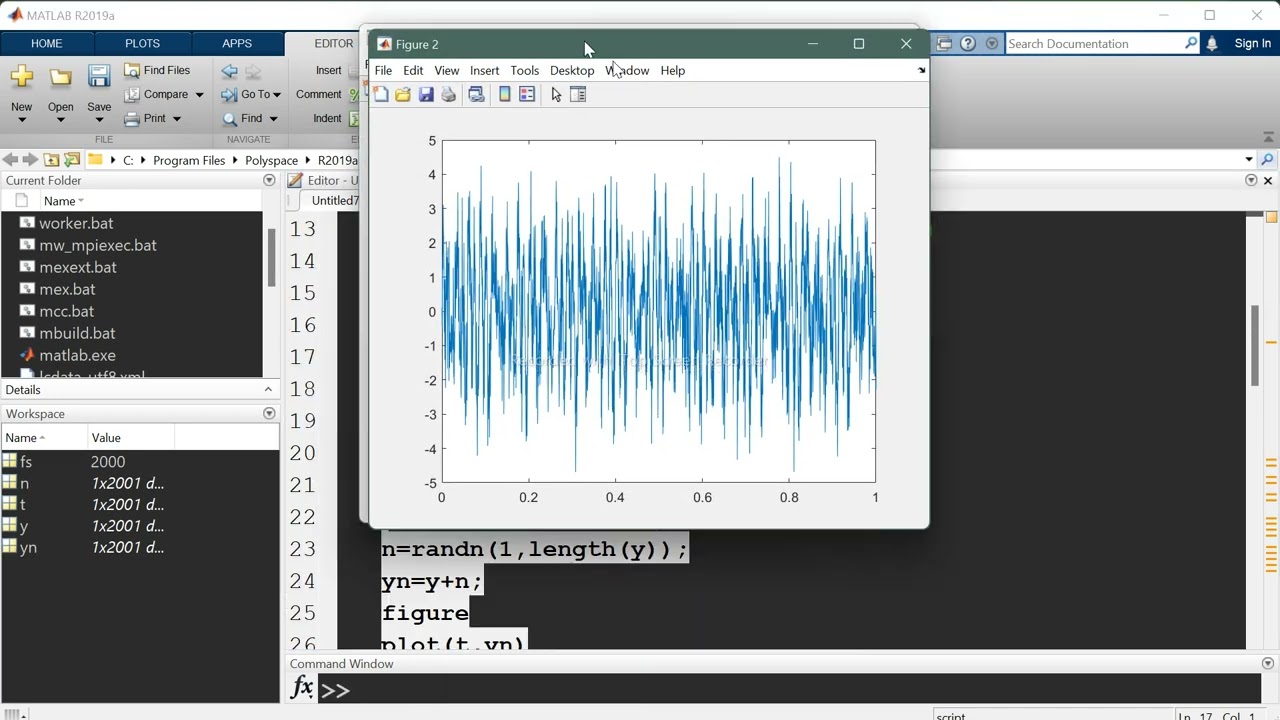Open the Workspace panel actions dropdown
The image size is (1280, 720).
(269, 413)
